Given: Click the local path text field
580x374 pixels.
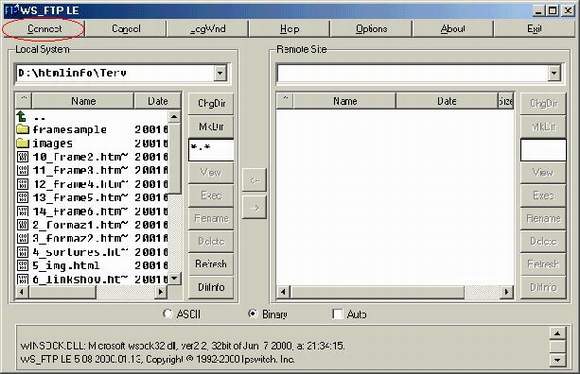Looking at the screenshot, I should tap(115, 73).
